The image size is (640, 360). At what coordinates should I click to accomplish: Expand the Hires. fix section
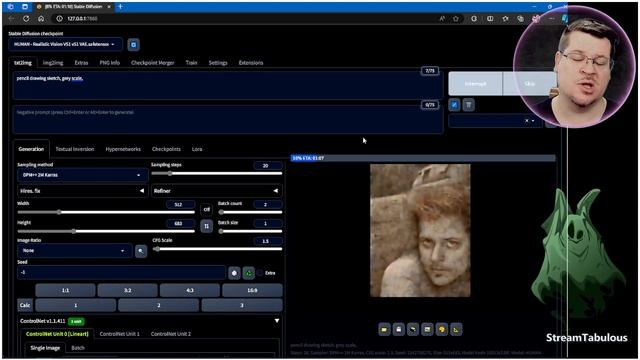tap(82, 191)
